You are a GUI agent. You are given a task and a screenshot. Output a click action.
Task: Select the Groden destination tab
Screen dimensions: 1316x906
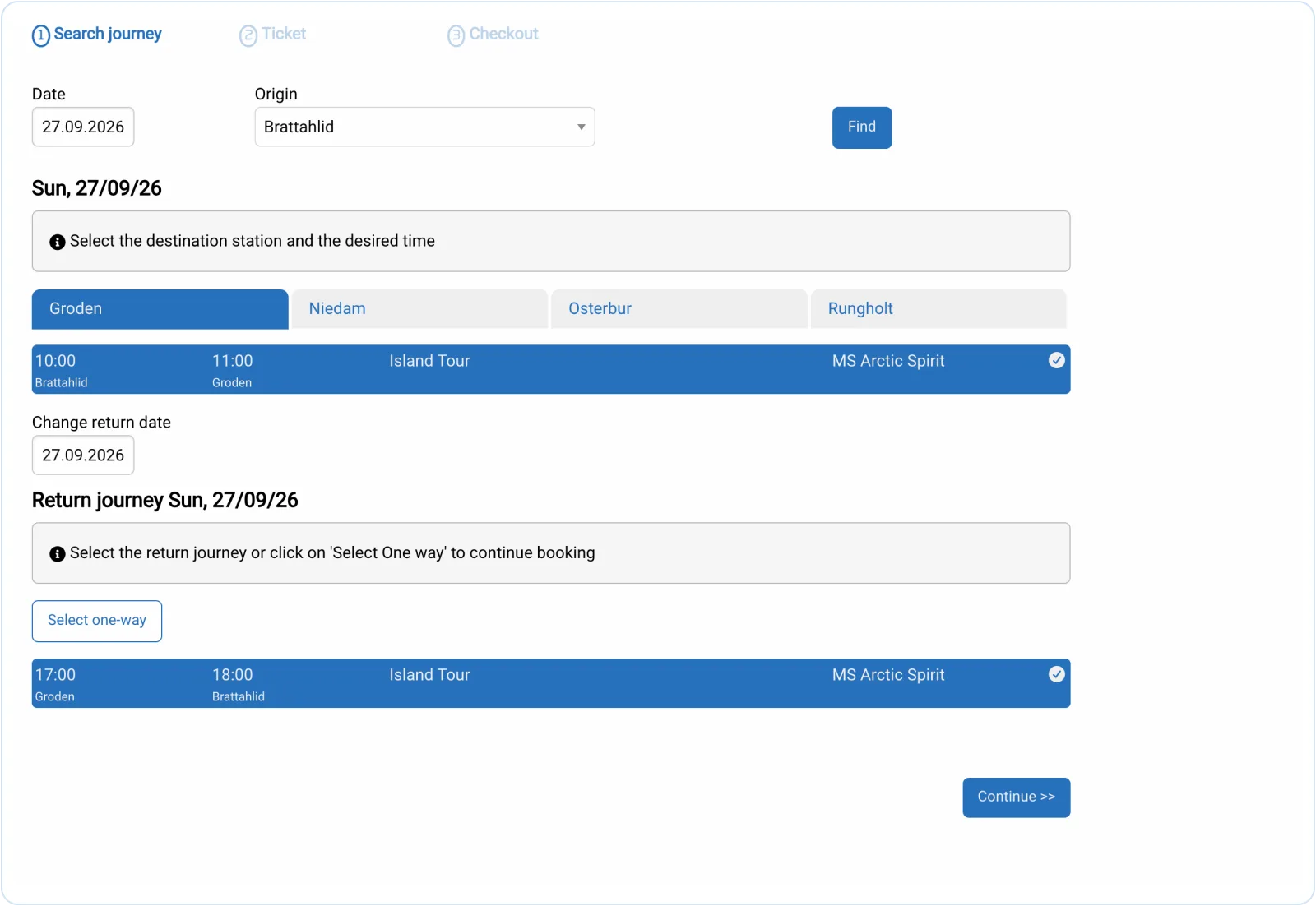[160, 309]
